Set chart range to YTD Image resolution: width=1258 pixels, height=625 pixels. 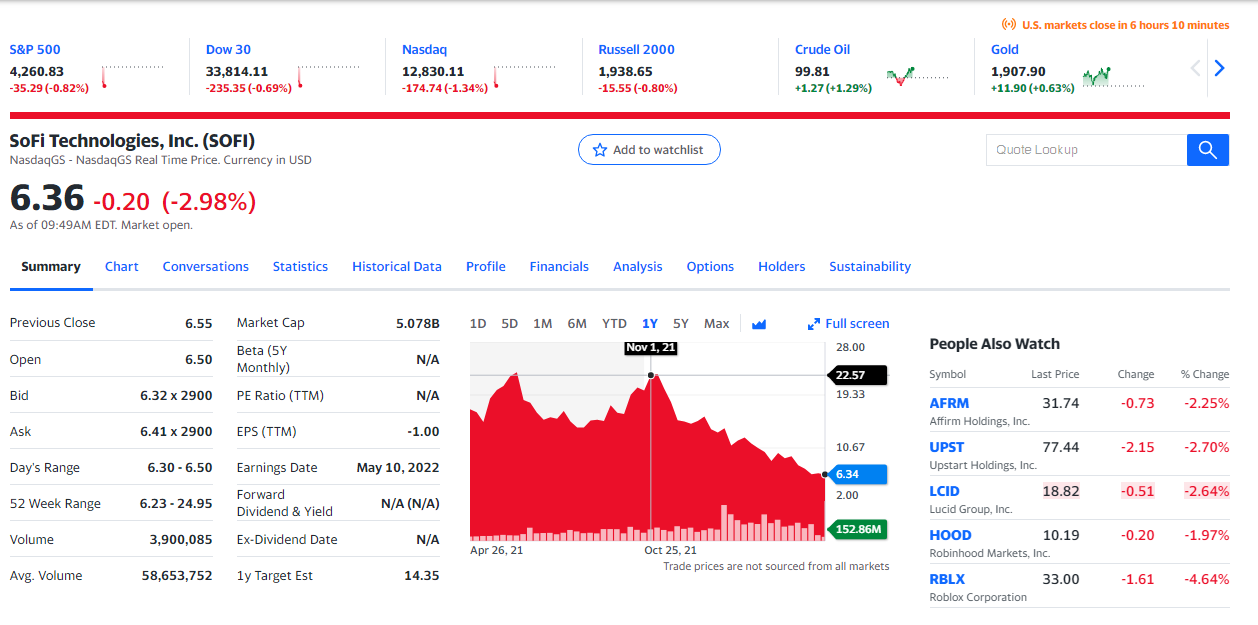[614, 324]
